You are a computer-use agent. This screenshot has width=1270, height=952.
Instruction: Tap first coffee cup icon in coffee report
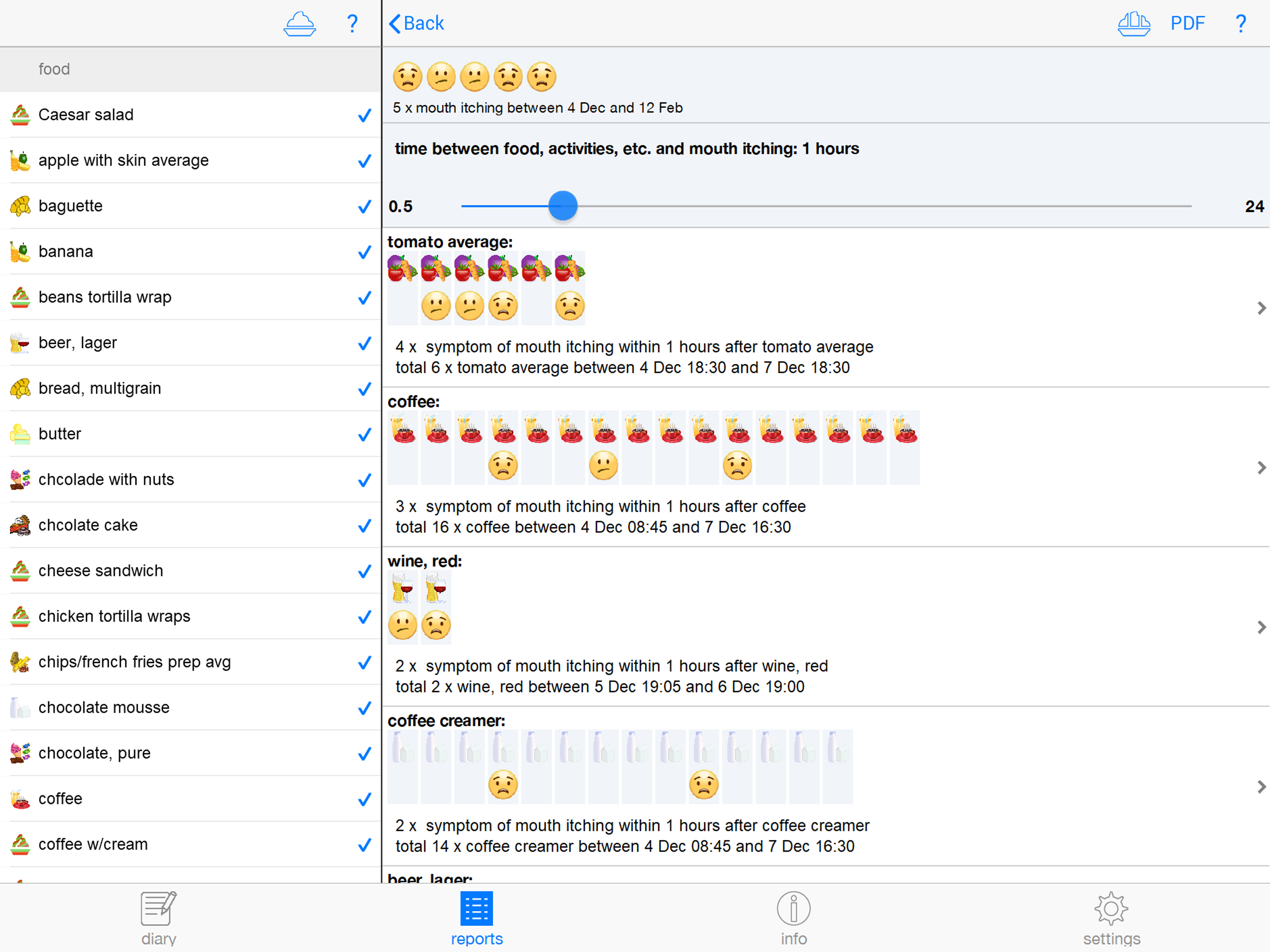(403, 429)
